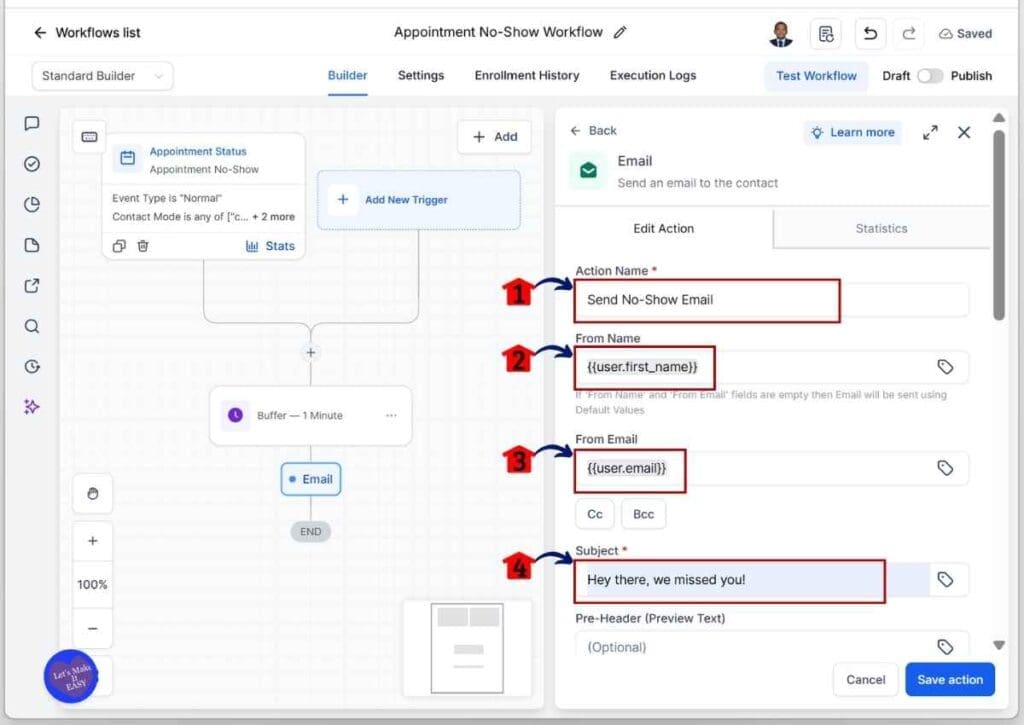View Stats for the trigger
The width and height of the screenshot is (1024, 725).
pyautogui.click(x=270, y=246)
